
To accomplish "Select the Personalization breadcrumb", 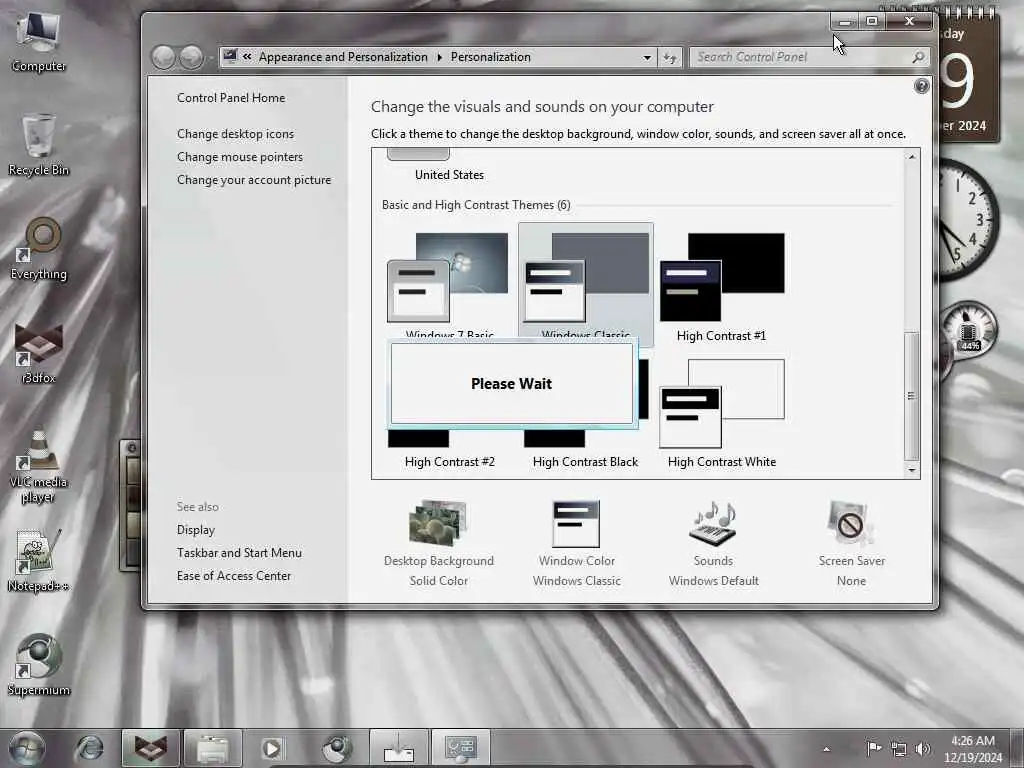I will click(x=490, y=57).
